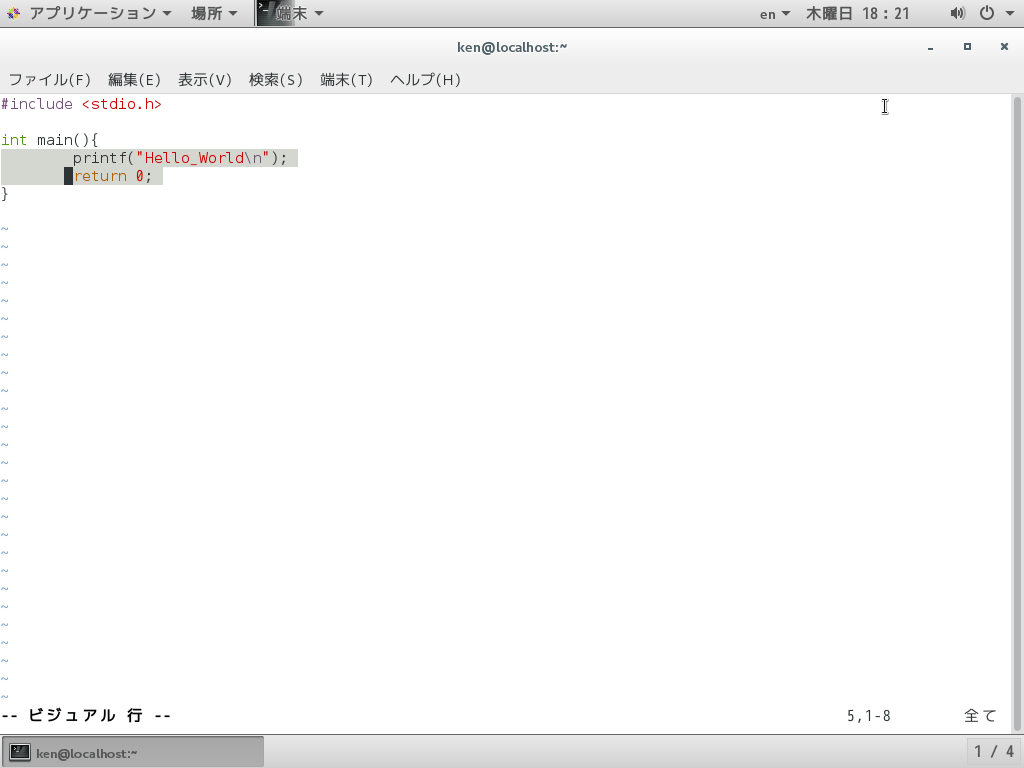Open the ファイル(F) menu
Image resolution: width=1024 pixels, height=768 pixels.
(x=50, y=80)
